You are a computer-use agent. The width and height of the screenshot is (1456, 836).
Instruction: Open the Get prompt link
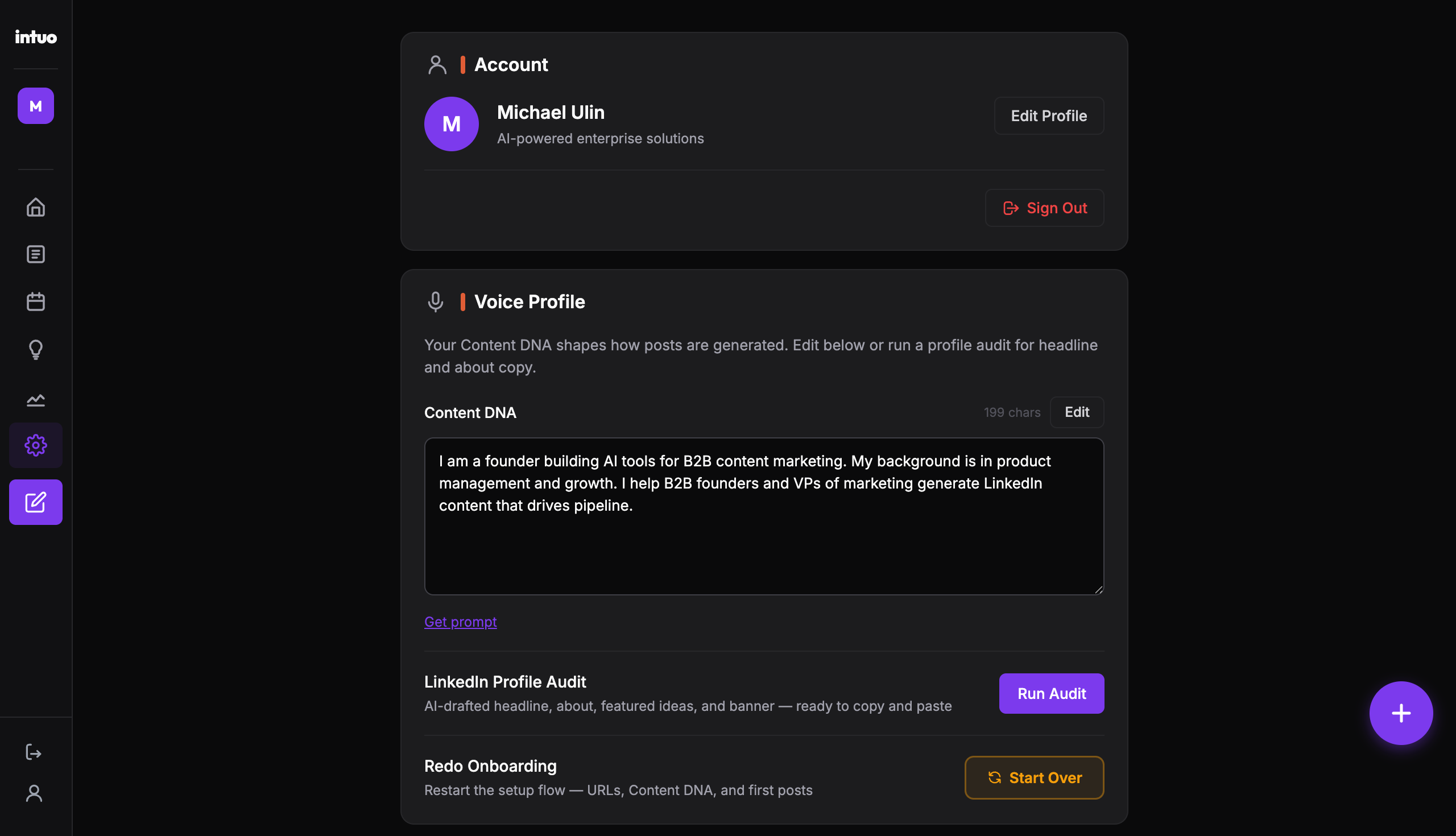coord(461,621)
